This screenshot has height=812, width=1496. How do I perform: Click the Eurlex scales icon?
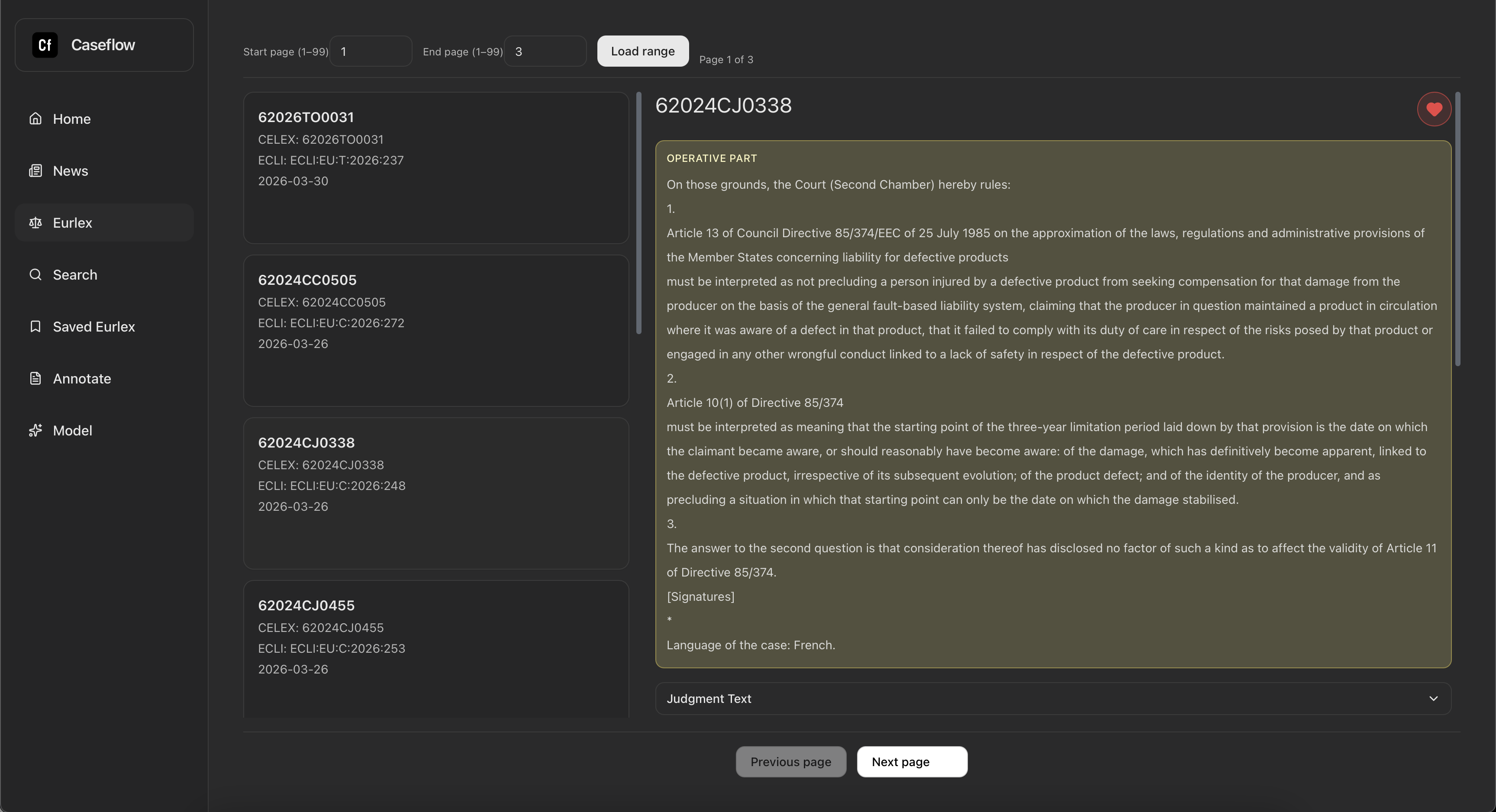pyautogui.click(x=35, y=222)
